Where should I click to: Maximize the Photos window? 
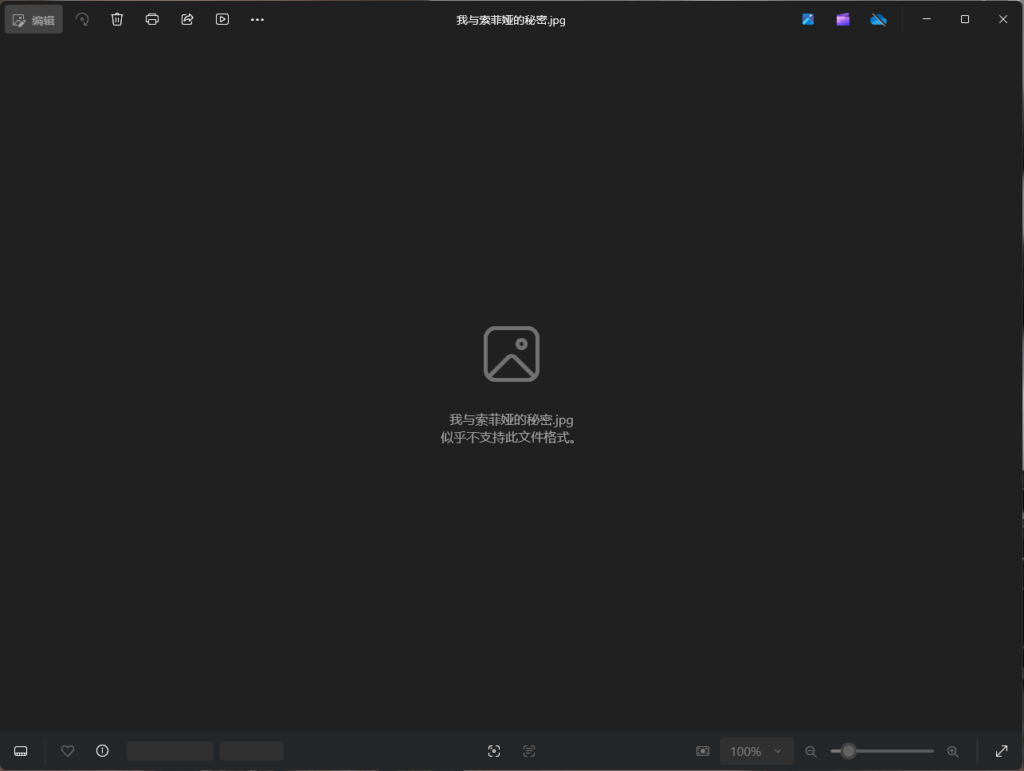965,19
